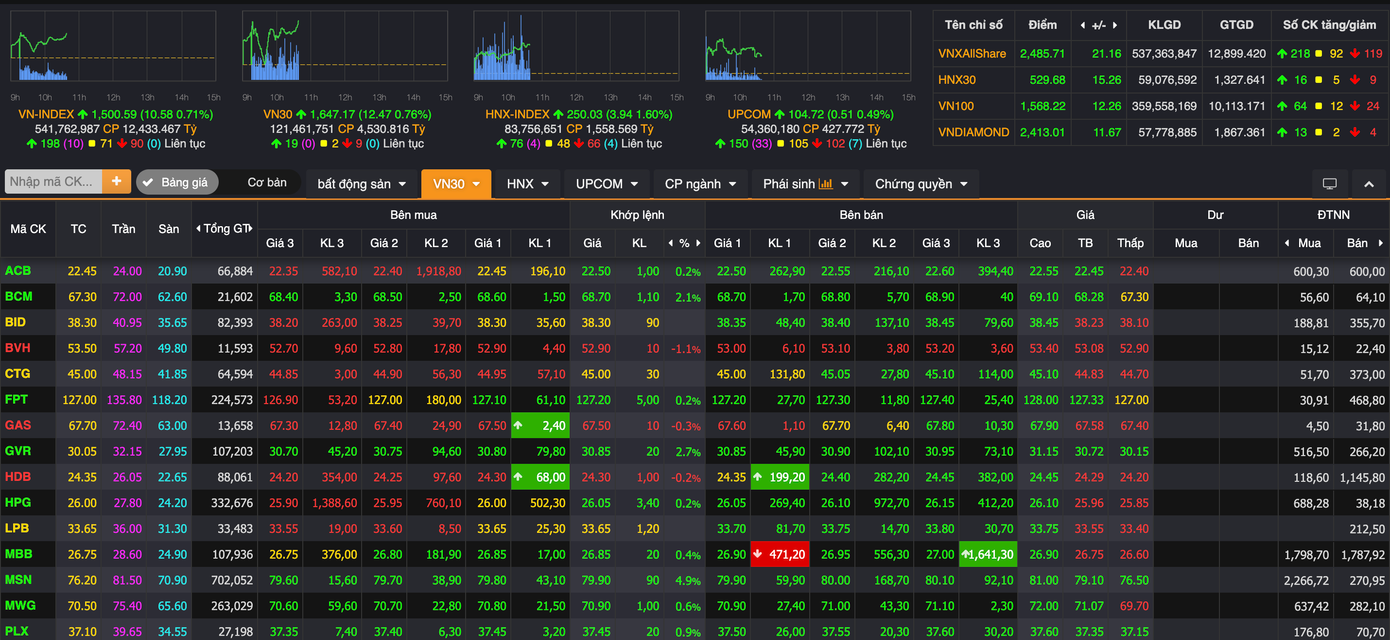Click the Khớp lệnh group header
Screen dimensions: 1390x640
tap(637, 215)
